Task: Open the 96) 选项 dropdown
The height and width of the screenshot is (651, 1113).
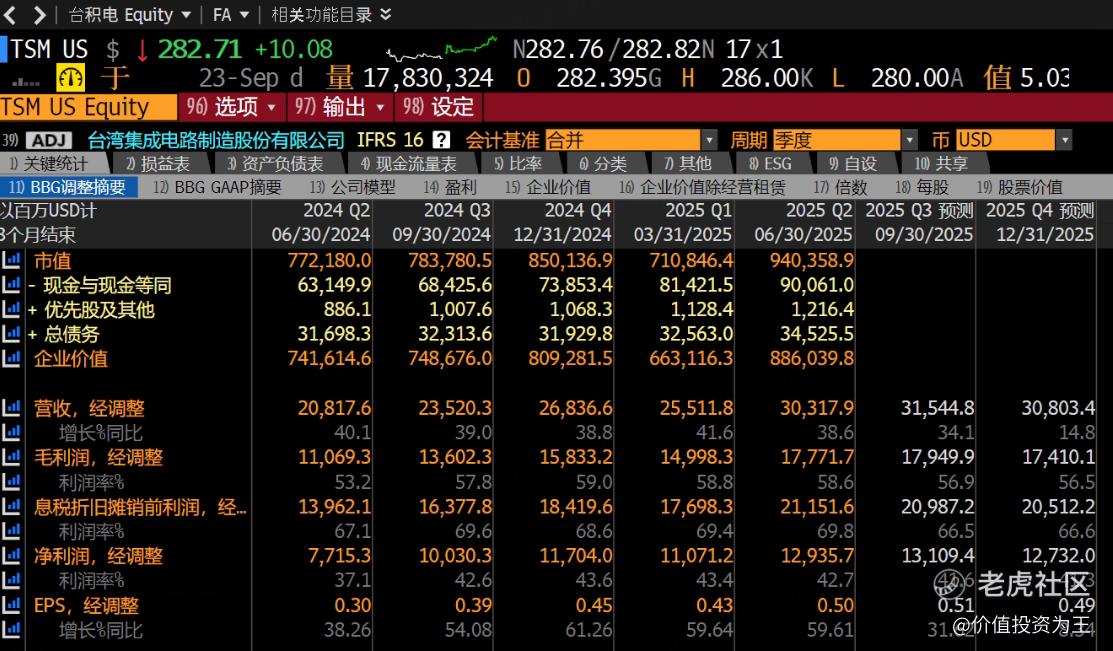Action: point(232,107)
